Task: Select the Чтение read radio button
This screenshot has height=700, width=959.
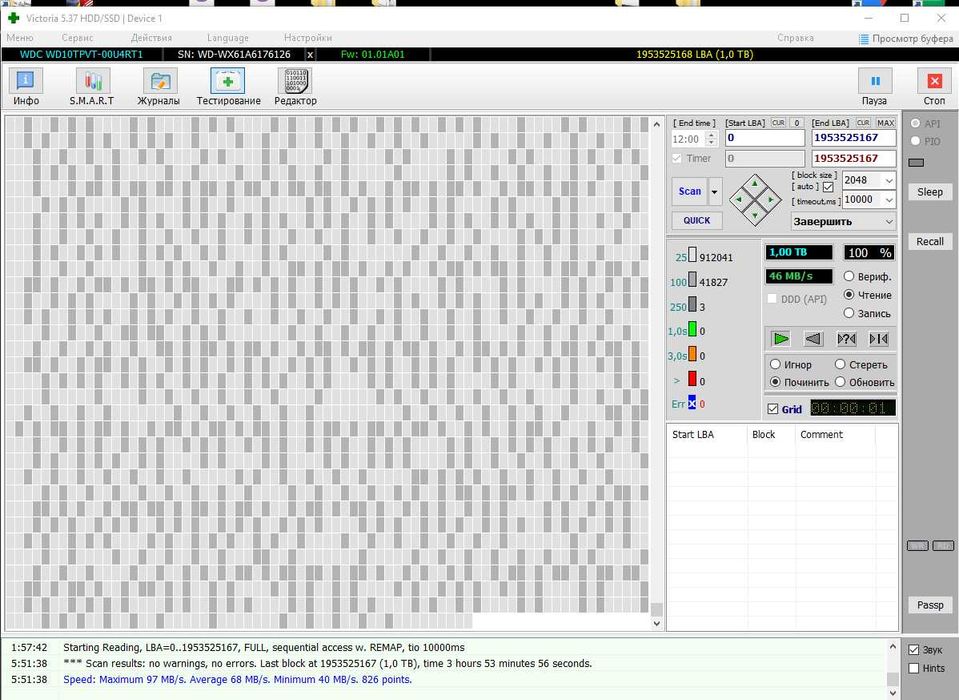Action: point(849,295)
